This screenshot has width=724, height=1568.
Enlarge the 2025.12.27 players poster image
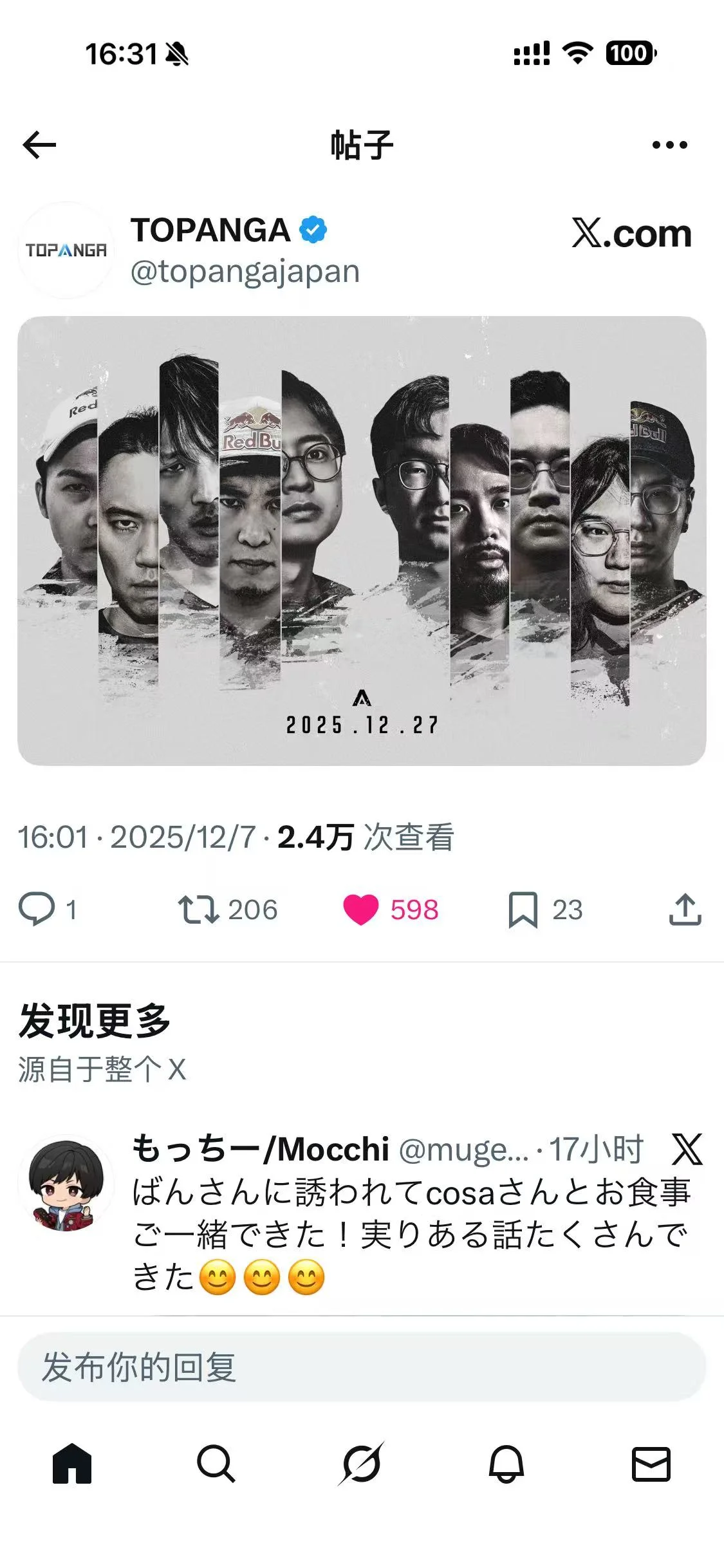(362, 541)
